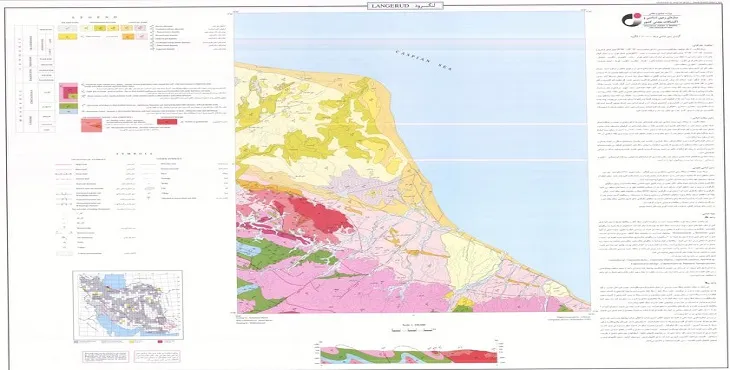
Task: Click the large yellow legend box in Quaternary row
Action: pyautogui.click(x=68, y=36)
